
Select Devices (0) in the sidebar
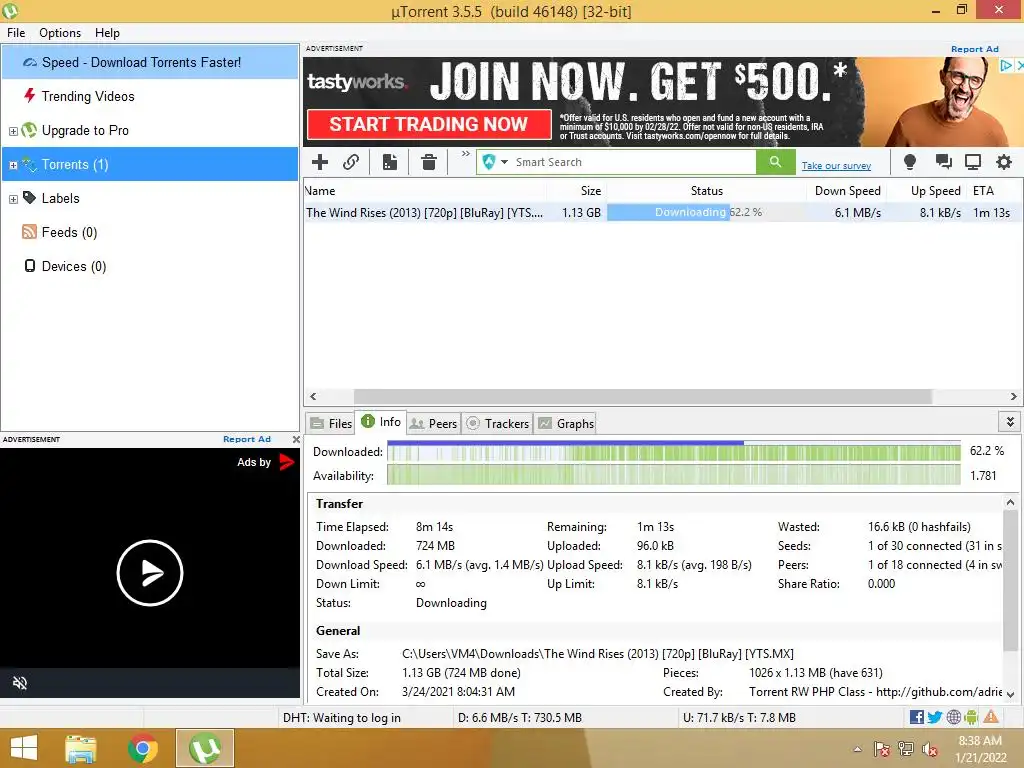pyautogui.click(x=74, y=266)
